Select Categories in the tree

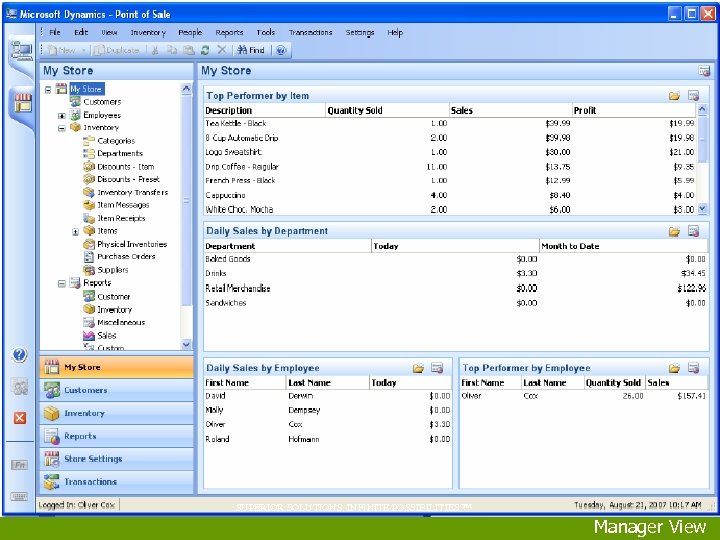coord(116,141)
